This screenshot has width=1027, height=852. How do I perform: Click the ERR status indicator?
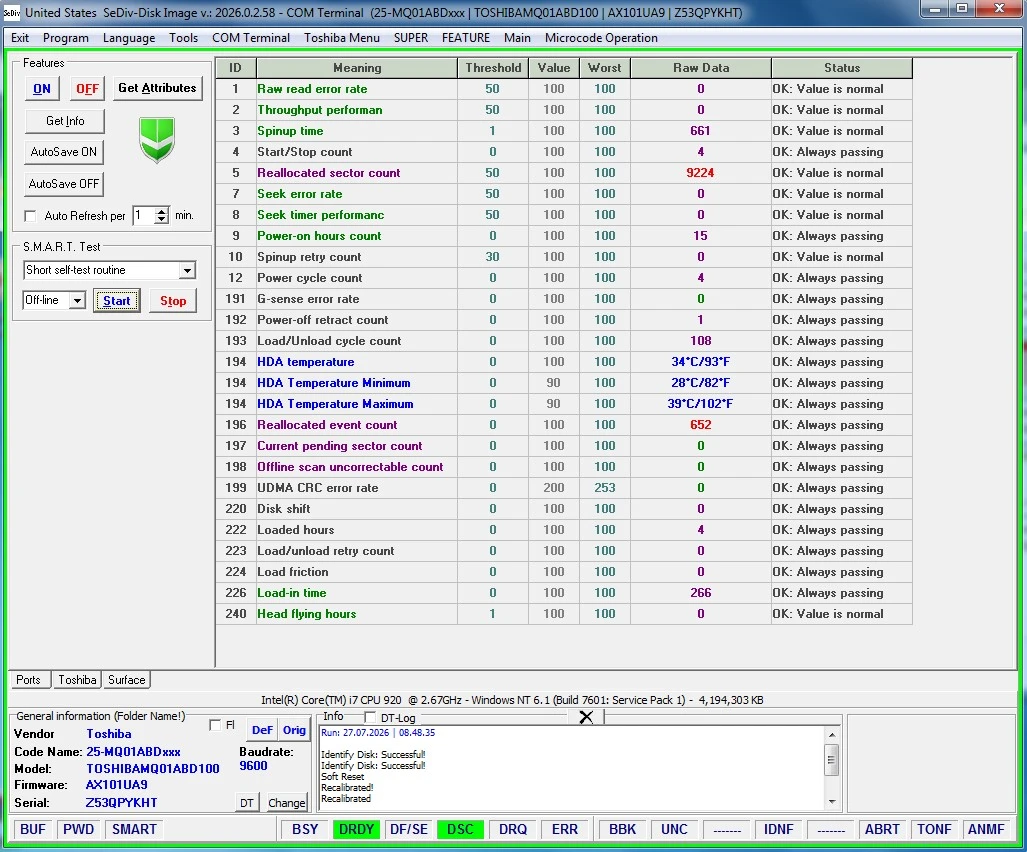(565, 829)
